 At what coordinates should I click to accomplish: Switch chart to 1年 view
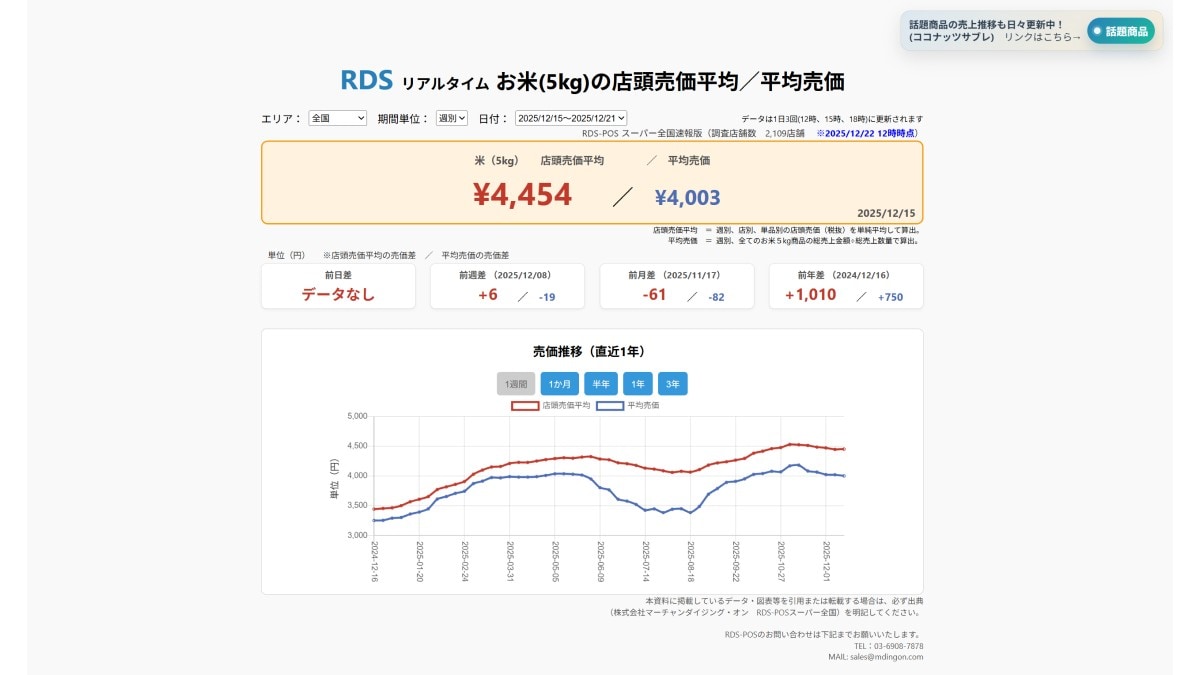pyautogui.click(x=636, y=383)
